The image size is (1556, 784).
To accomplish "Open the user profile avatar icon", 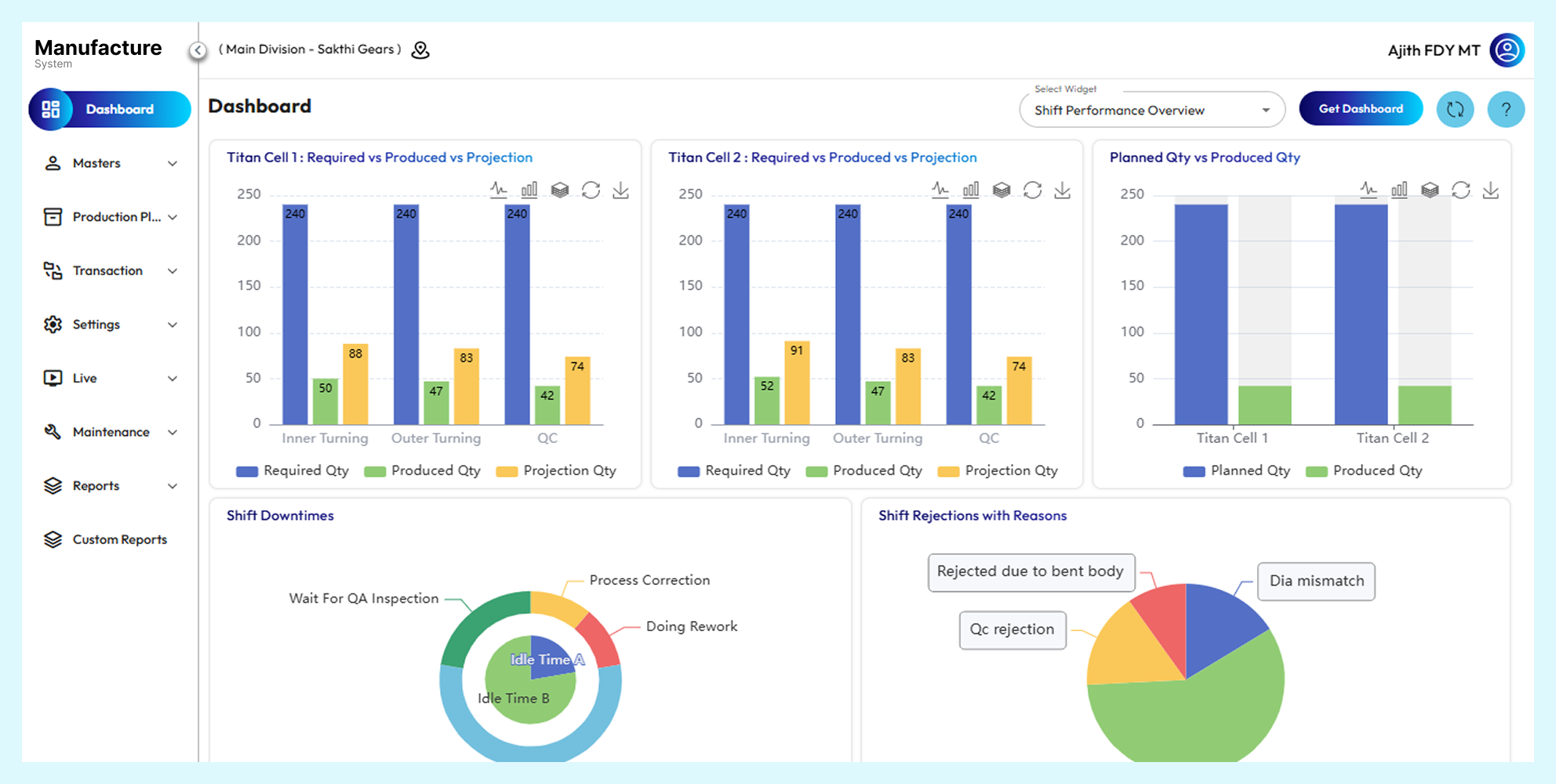I will pos(1507,49).
